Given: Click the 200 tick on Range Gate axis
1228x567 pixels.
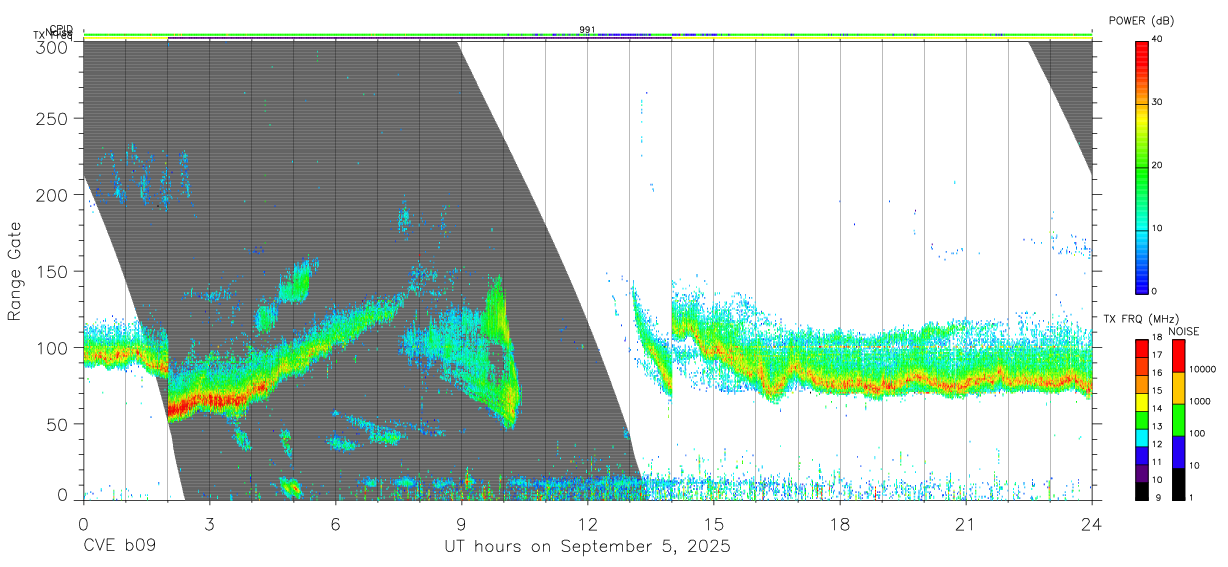Looking at the screenshot, I should coord(52,195).
